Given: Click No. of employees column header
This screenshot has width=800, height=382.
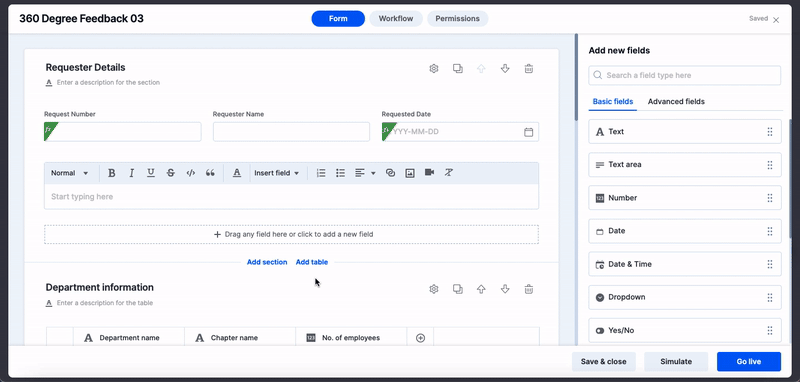Looking at the screenshot, I should pos(352,338).
